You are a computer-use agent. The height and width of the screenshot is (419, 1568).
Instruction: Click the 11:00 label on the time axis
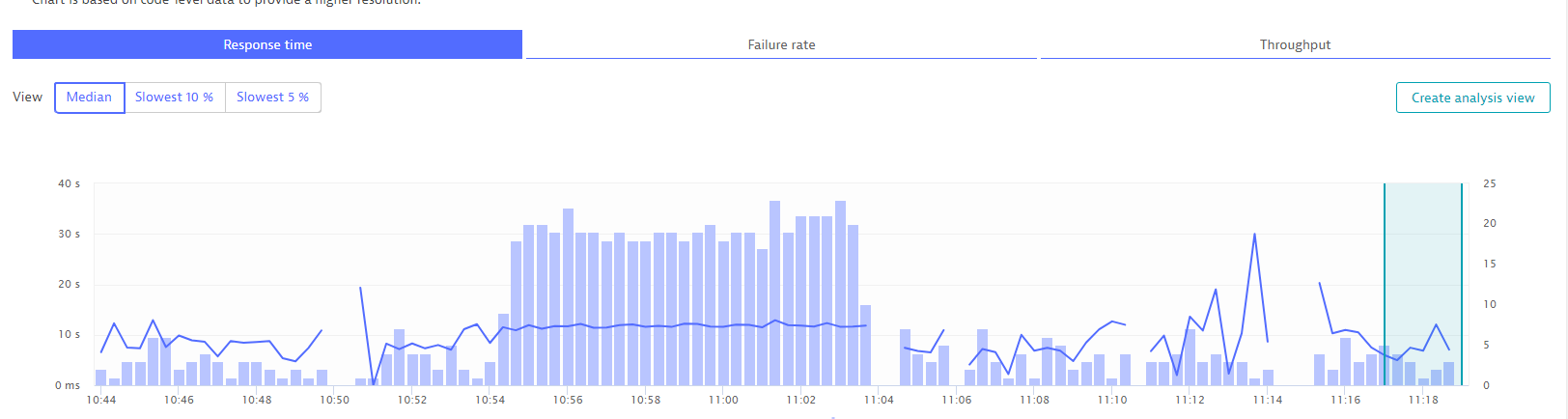pos(723,400)
